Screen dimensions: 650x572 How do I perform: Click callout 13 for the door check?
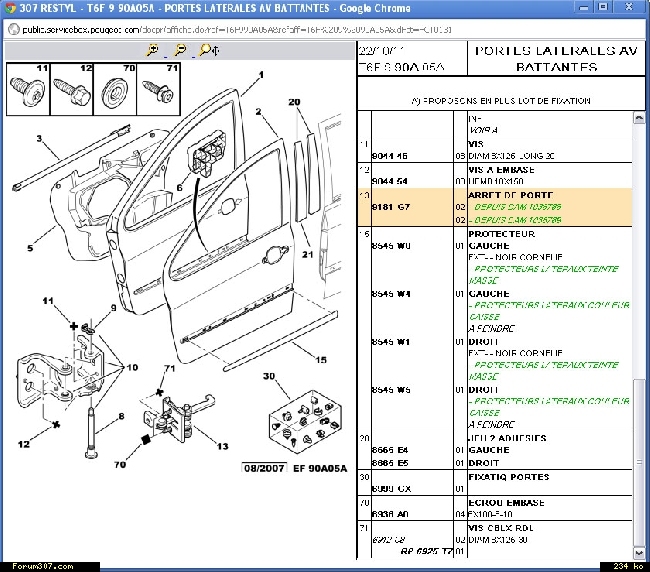223,446
